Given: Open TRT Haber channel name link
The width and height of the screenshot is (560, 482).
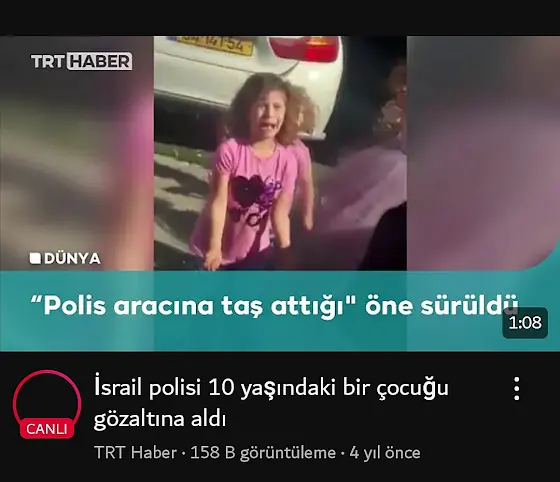Looking at the screenshot, I should coord(135,453).
